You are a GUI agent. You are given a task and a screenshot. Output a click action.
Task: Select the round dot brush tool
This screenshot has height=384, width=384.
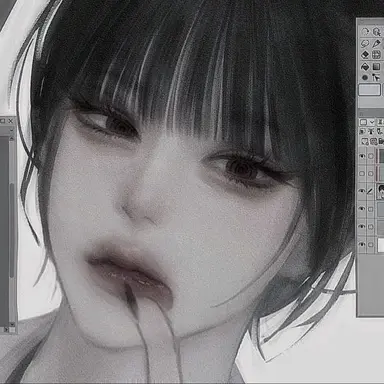(366, 78)
